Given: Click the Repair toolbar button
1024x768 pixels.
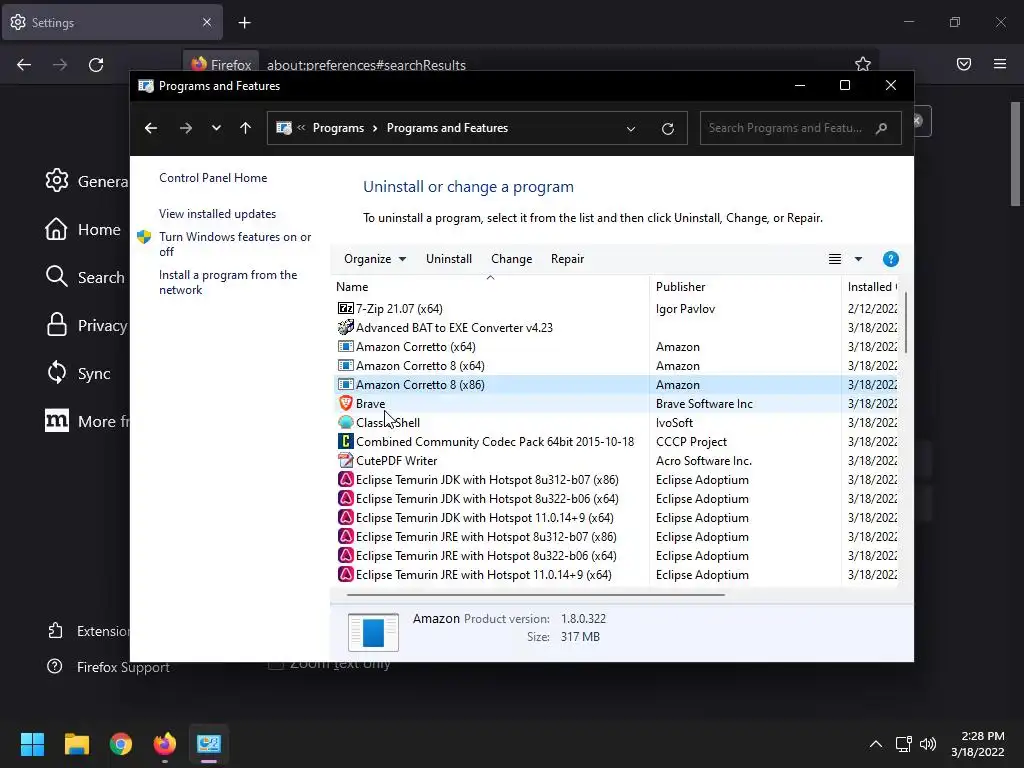Looking at the screenshot, I should pyautogui.click(x=568, y=259).
